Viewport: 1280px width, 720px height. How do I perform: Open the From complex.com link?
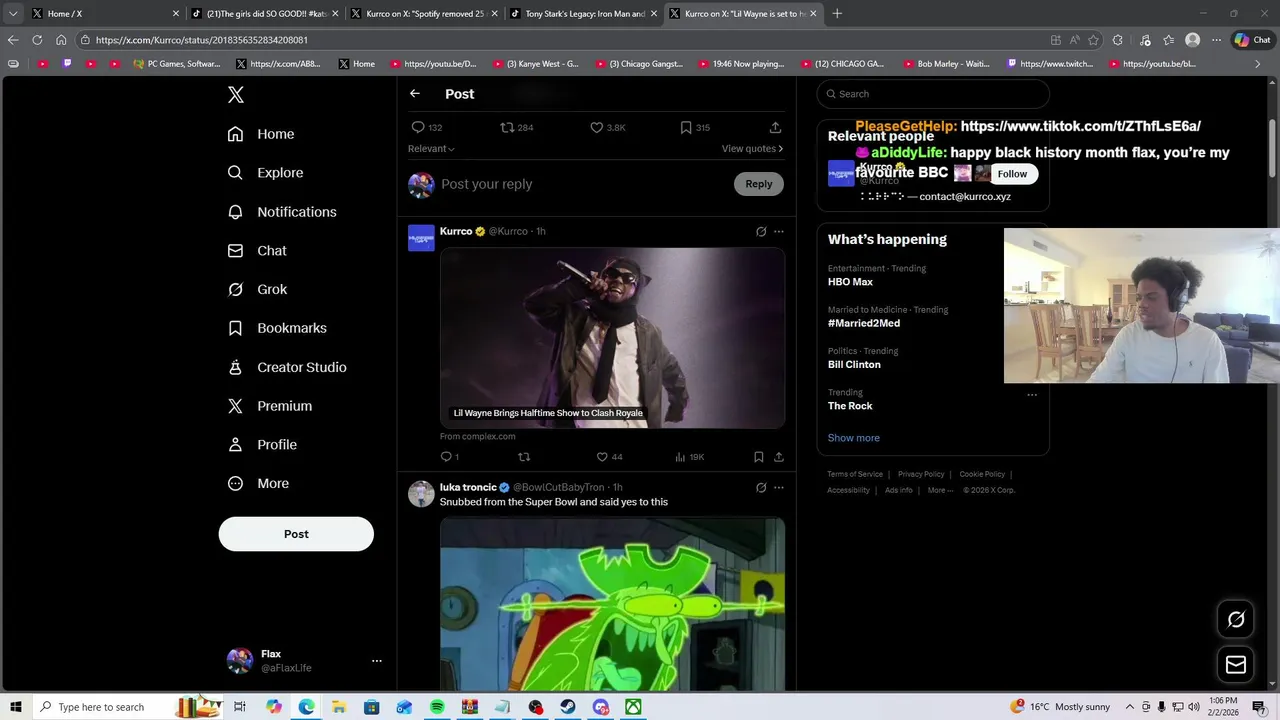pyautogui.click(x=478, y=437)
